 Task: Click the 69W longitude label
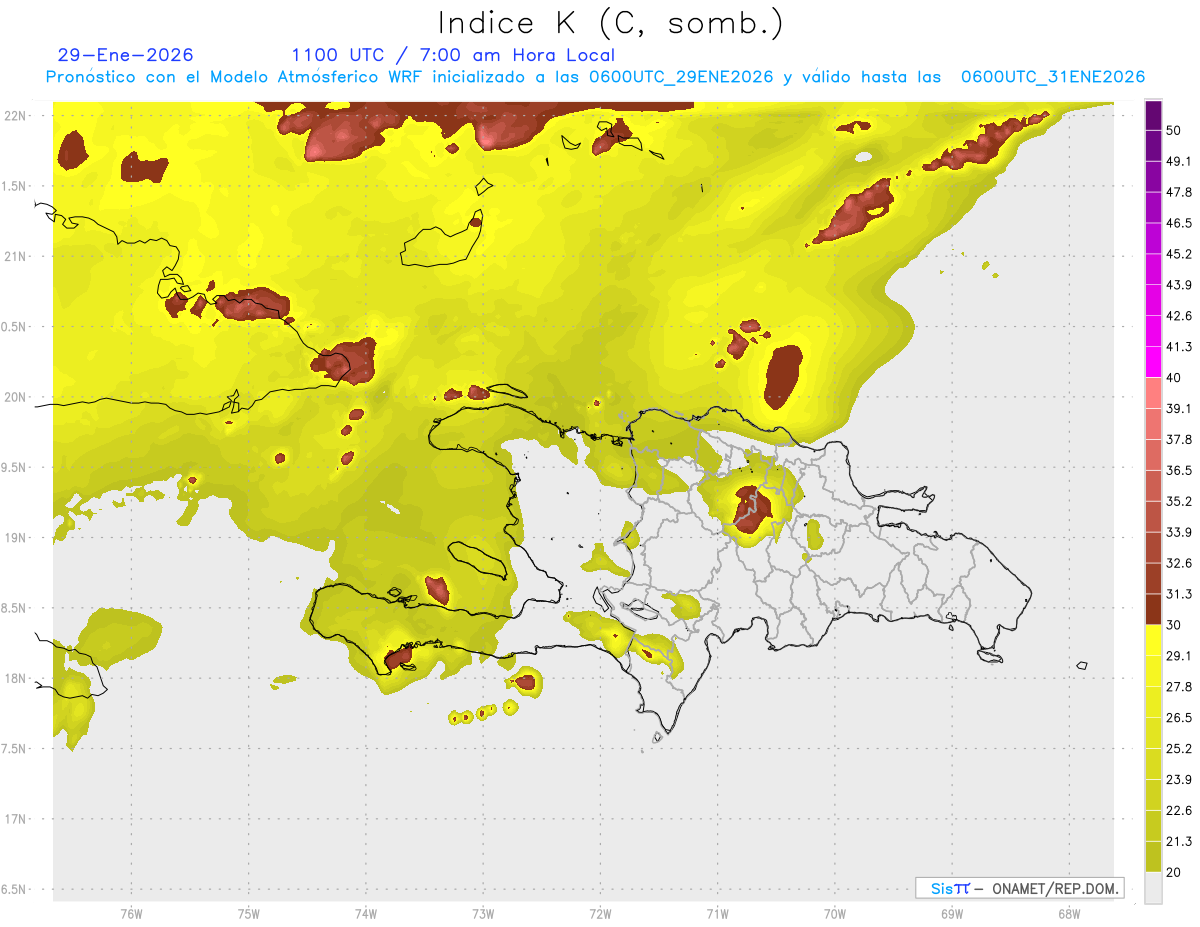(x=952, y=913)
